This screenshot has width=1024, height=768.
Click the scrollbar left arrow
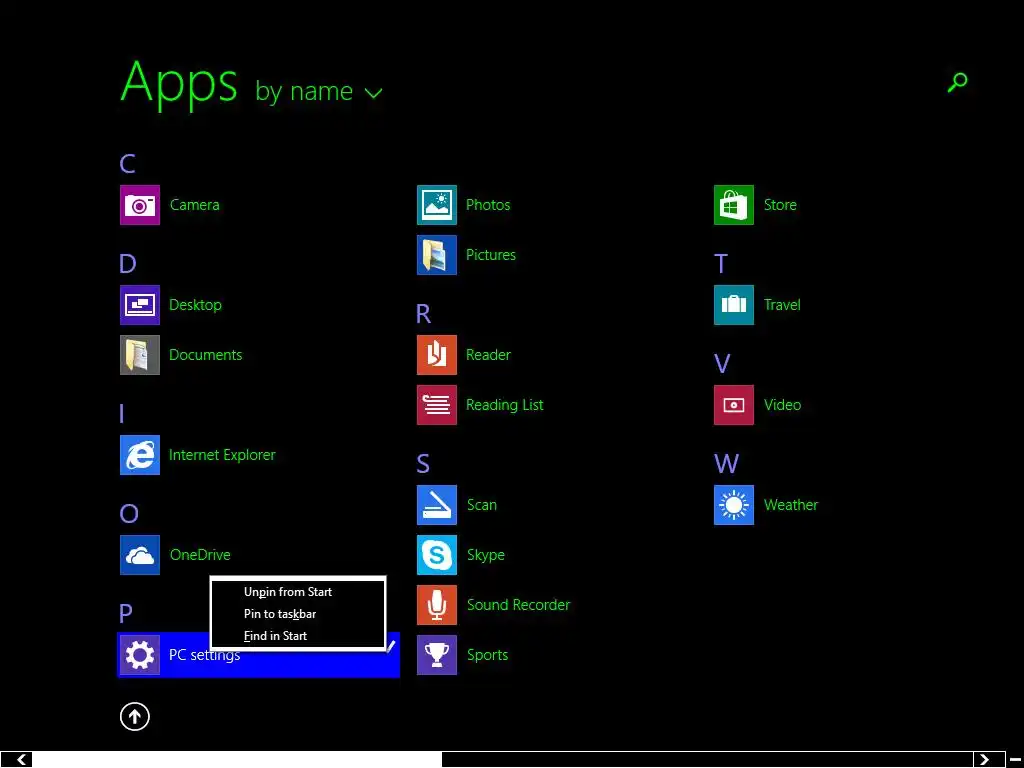point(22,760)
